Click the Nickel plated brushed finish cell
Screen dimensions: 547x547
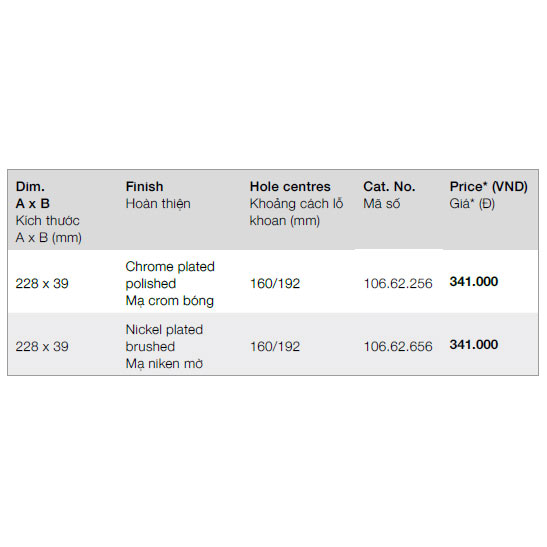164,346
